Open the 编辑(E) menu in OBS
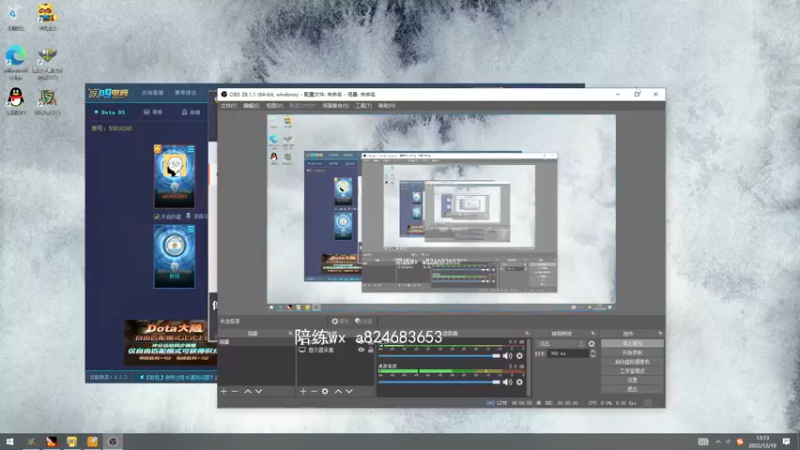This screenshot has width=800, height=450. click(x=251, y=106)
